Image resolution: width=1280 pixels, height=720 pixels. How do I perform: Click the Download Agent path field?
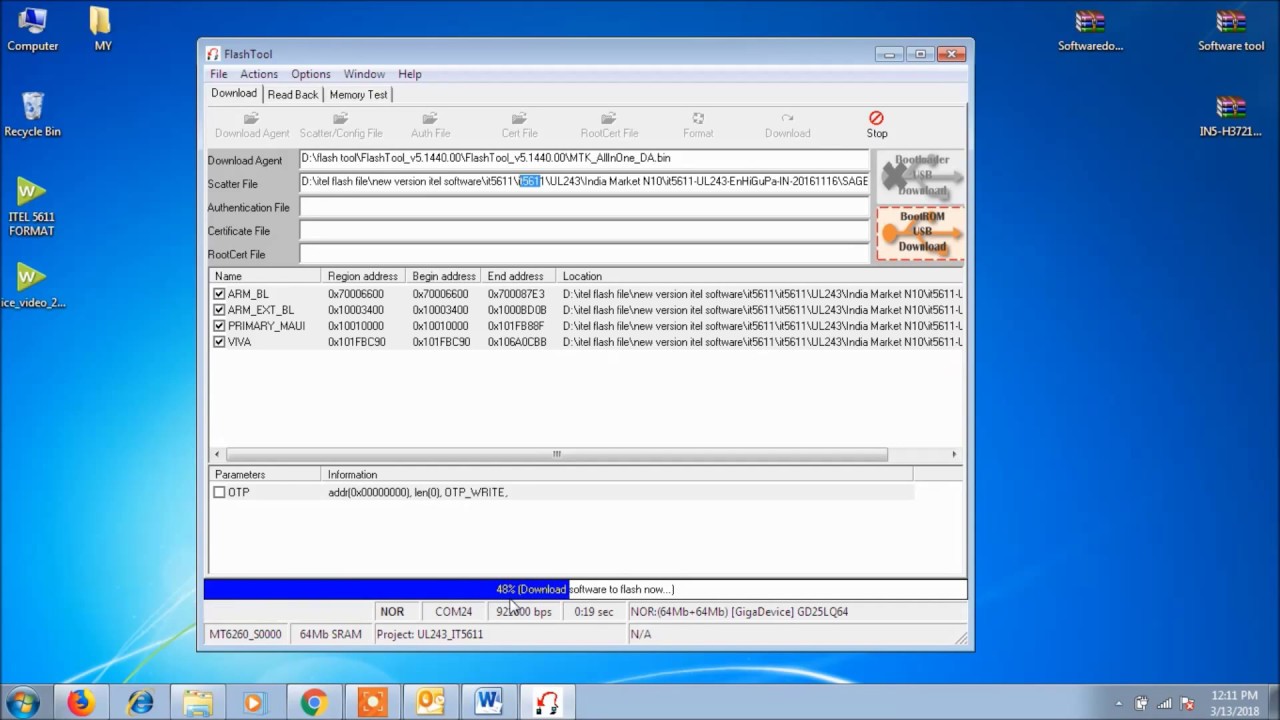pyautogui.click(x=585, y=158)
